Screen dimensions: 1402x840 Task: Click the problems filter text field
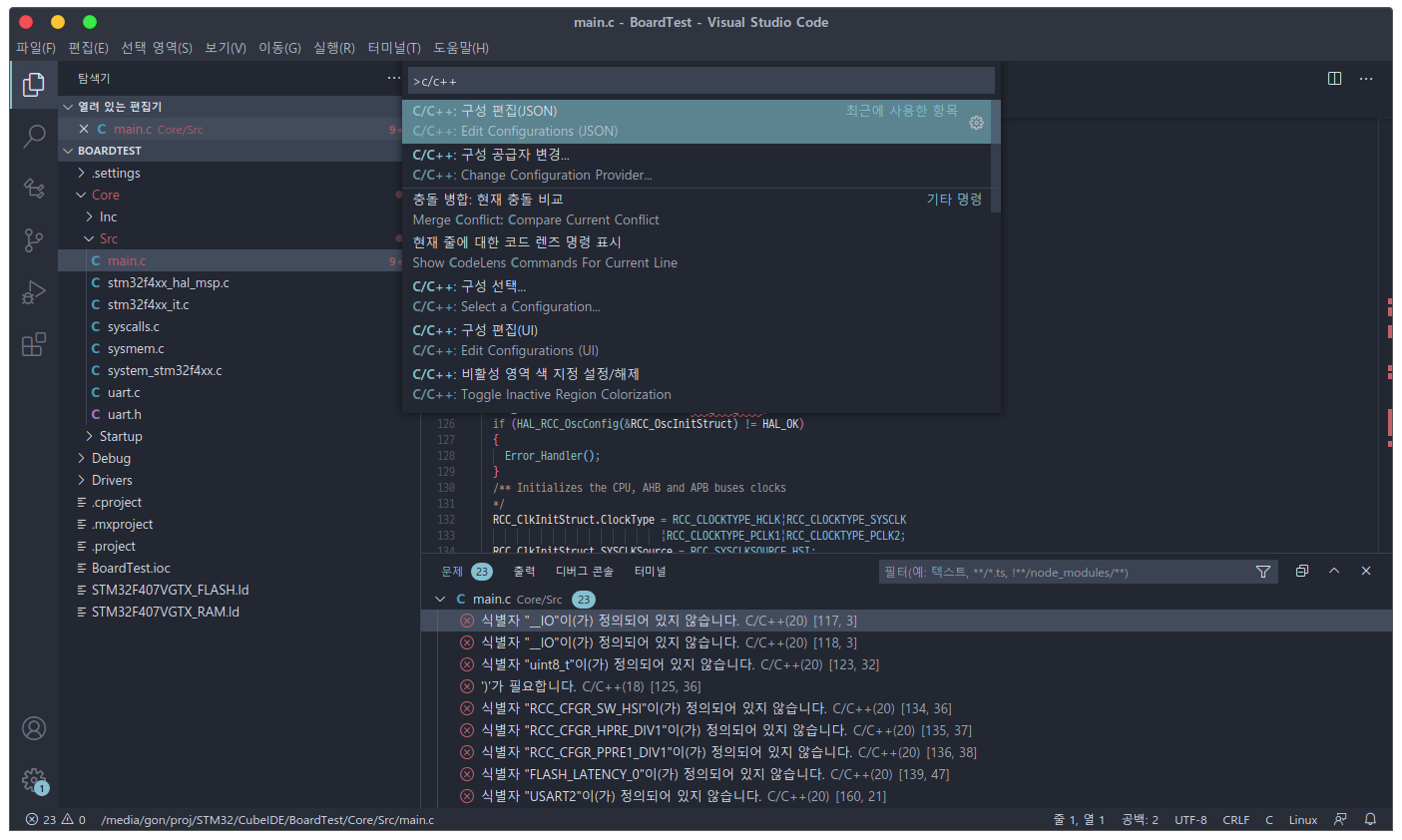1066,572
